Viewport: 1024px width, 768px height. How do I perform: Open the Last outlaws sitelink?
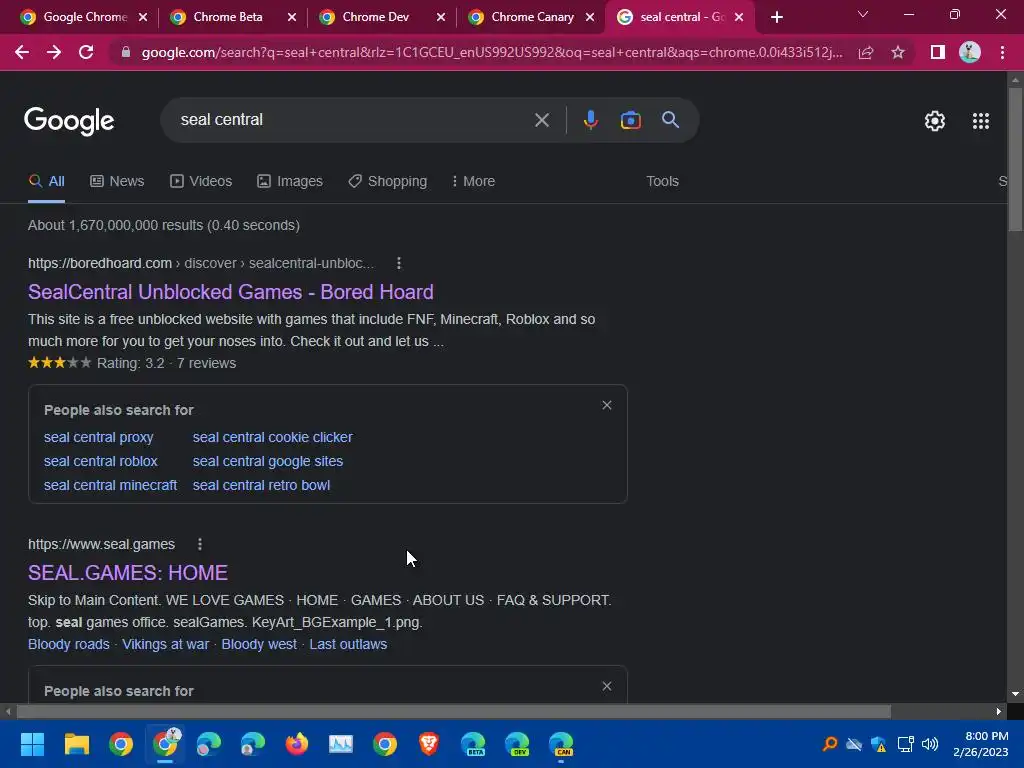[x=348, y=644]
